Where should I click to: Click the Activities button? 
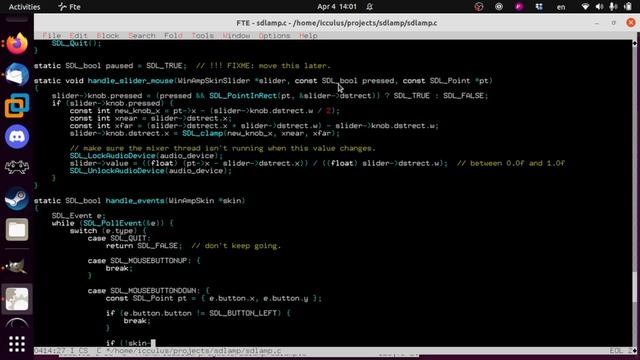(24, 7)
